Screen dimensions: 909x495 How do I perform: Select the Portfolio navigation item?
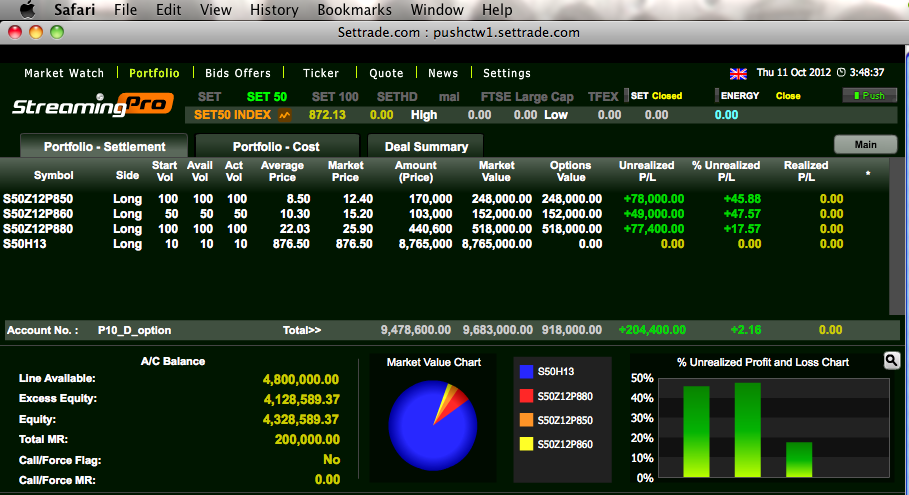pyautogui.click(x=154, y=73)
